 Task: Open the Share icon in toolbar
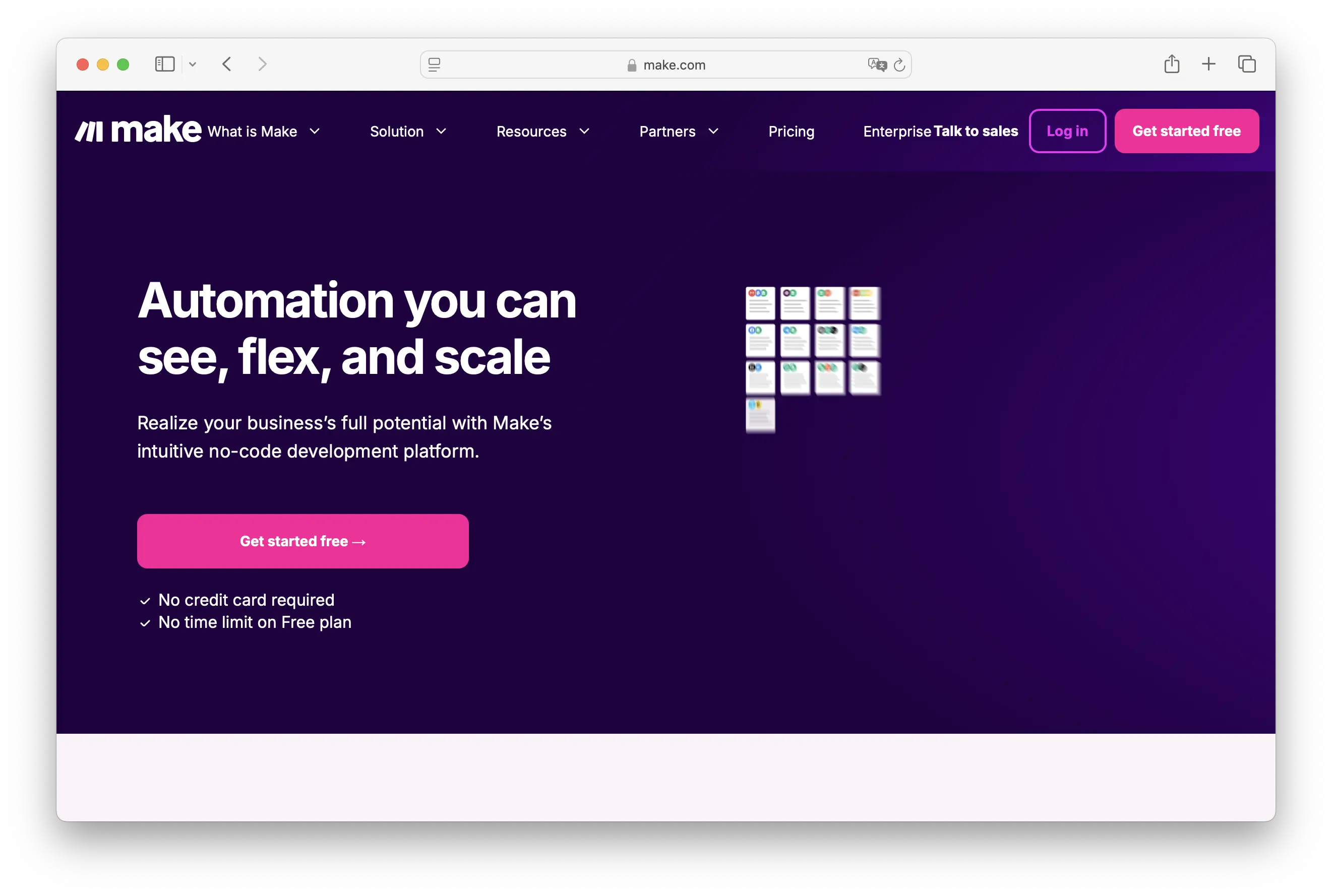pos(1171,64)
